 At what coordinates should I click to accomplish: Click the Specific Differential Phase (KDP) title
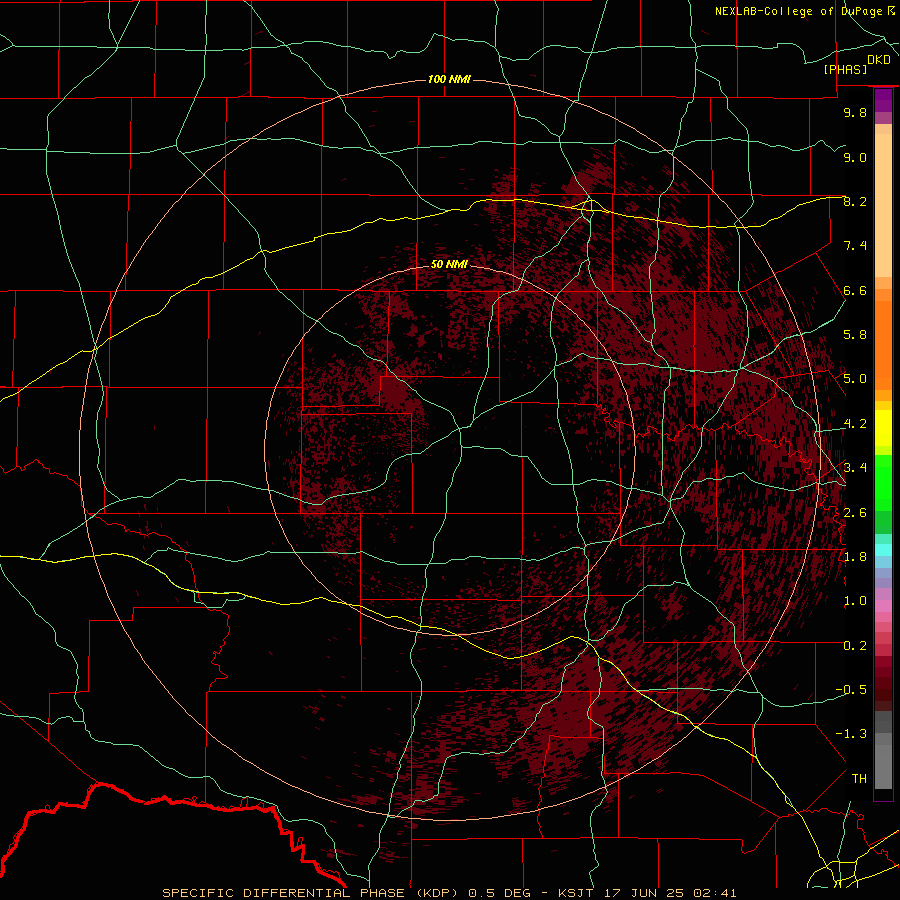[310, 893]
